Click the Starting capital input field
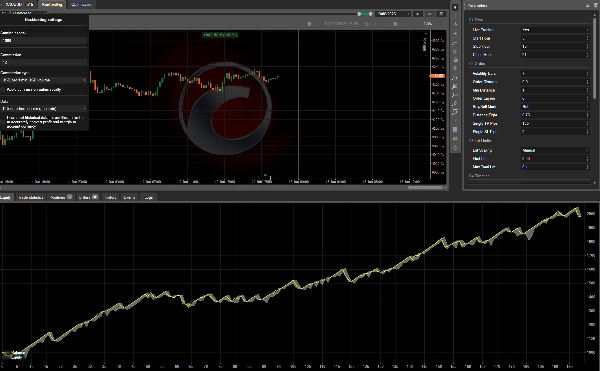The width and height of the screenshot is (600, 371). pos(44,40)
